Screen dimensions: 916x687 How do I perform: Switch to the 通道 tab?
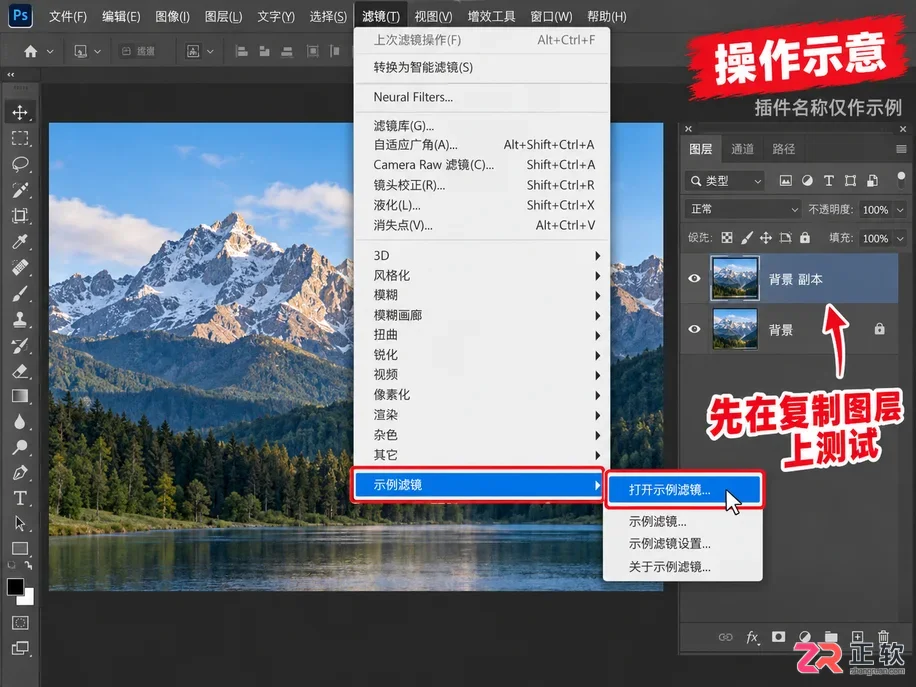pos(742,149)
